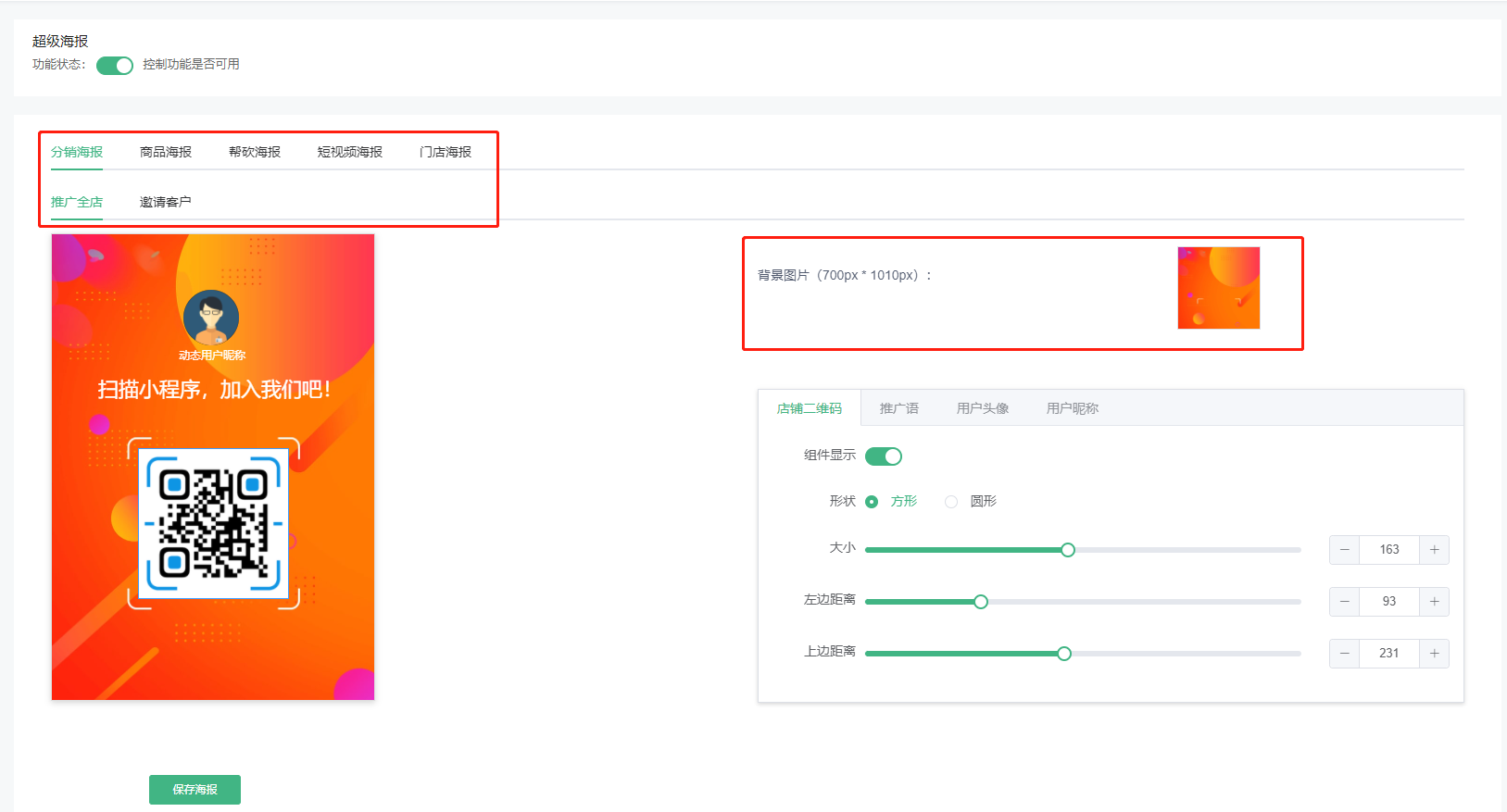Open the 短视频海报 tab
1507x812 pixels.
click(350, 152)
